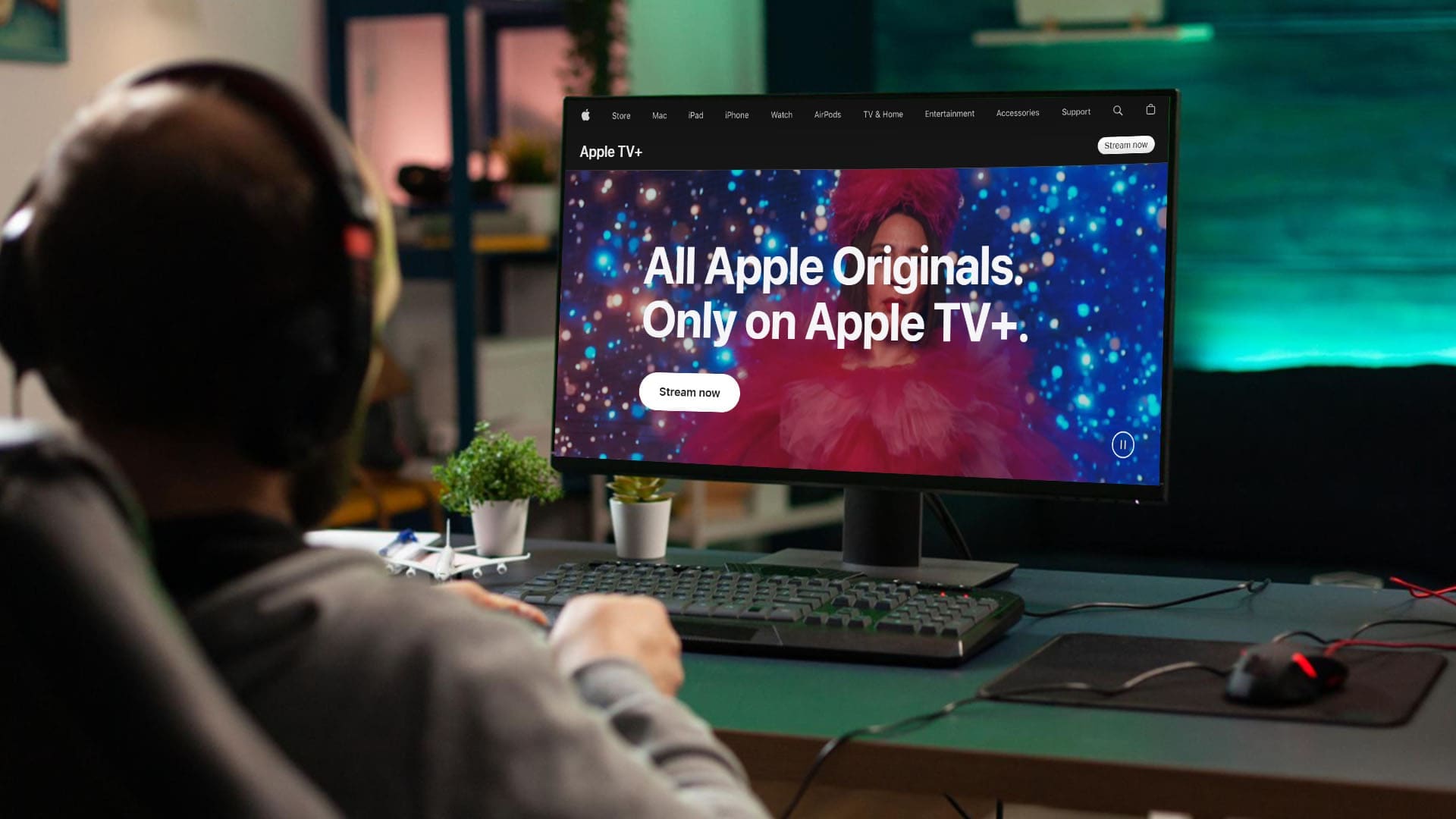Open the Entertainment dropdown menu
The height and width of the screenshot is (819, 1456).
tap(948, 113)
